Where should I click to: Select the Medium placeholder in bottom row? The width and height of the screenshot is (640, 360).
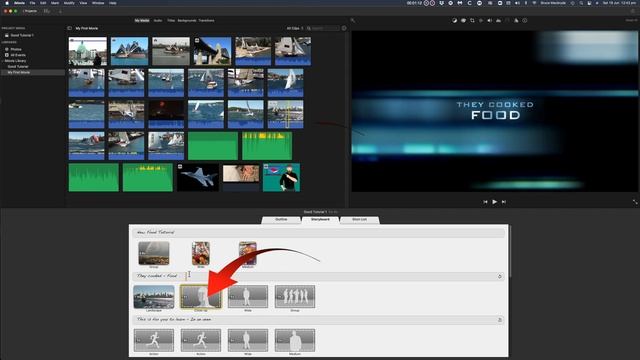295,340
